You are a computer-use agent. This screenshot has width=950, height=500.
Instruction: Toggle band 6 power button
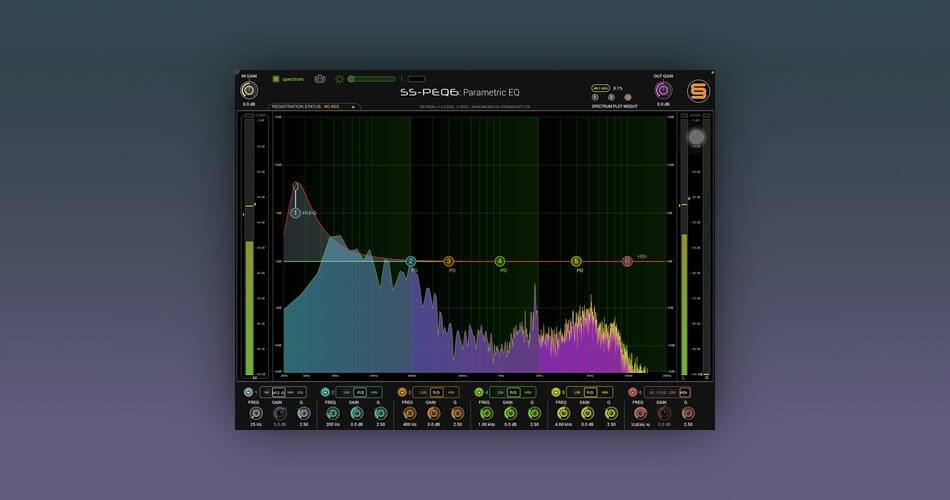point(633,392)
